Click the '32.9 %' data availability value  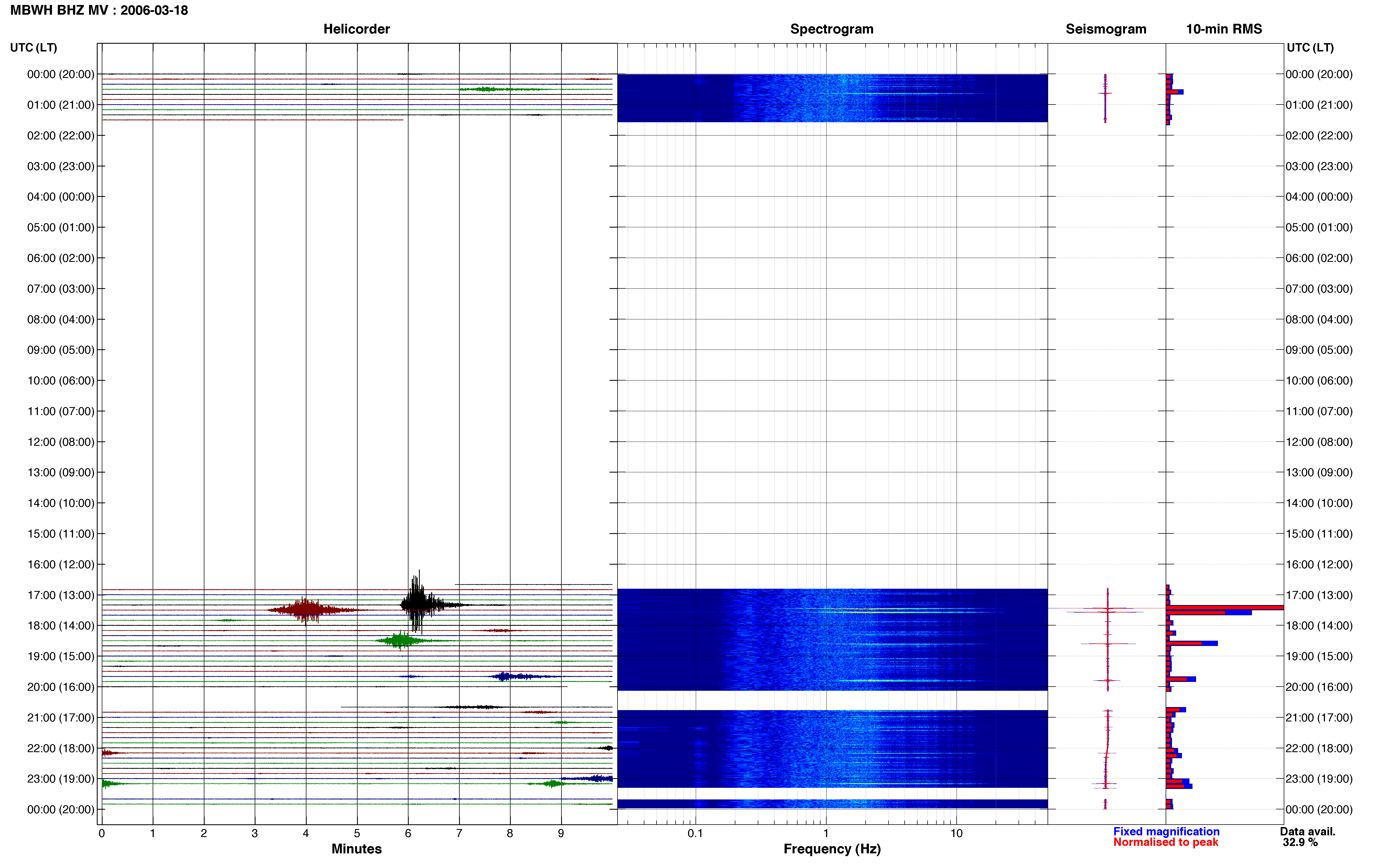pos(1300,842)
